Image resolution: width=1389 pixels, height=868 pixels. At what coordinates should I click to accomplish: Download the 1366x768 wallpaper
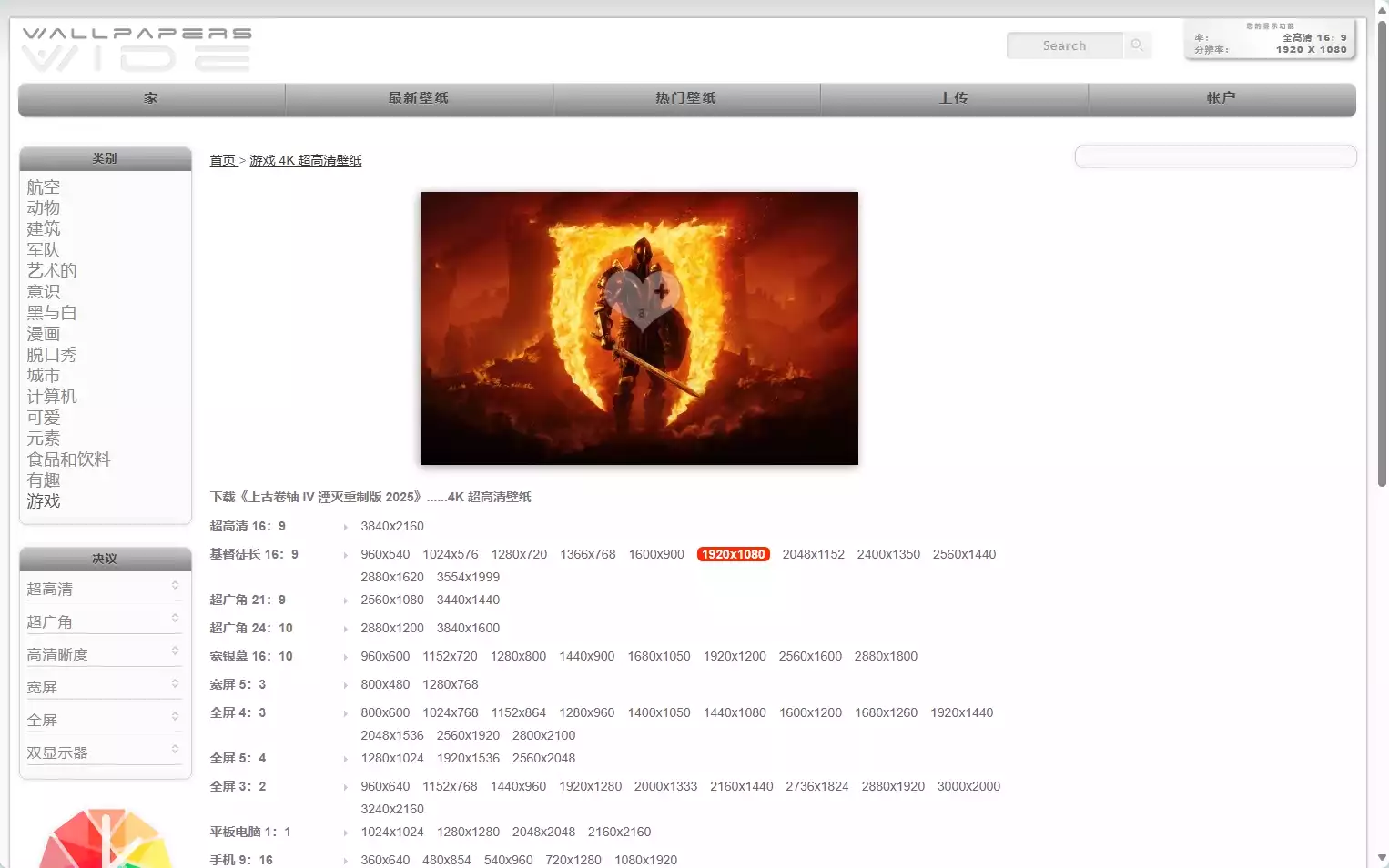pyautogui.click(x=588, y=554)
